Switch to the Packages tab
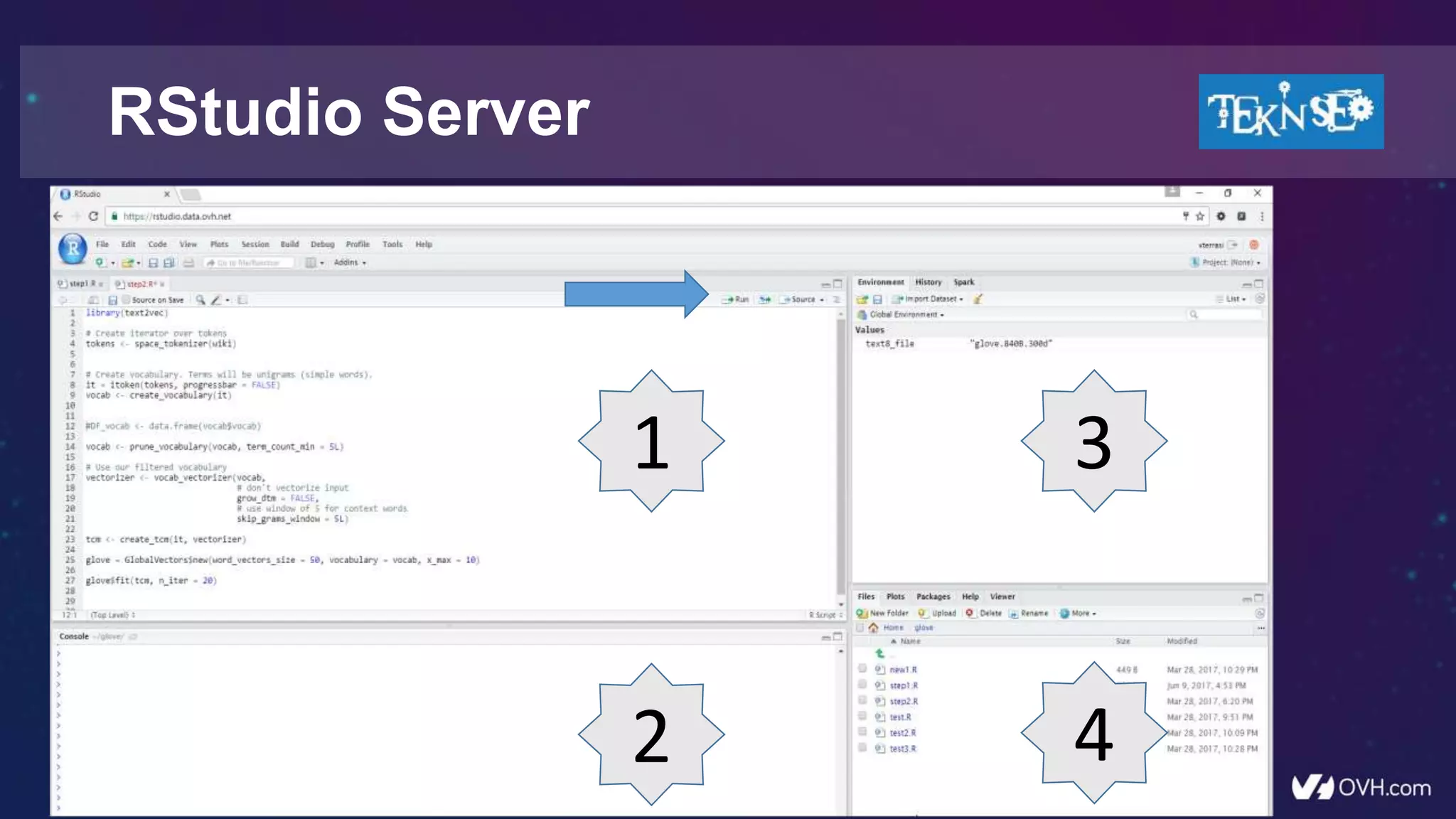The height and width of the screenshot is (819, 1456). click(x=933, y=596)
